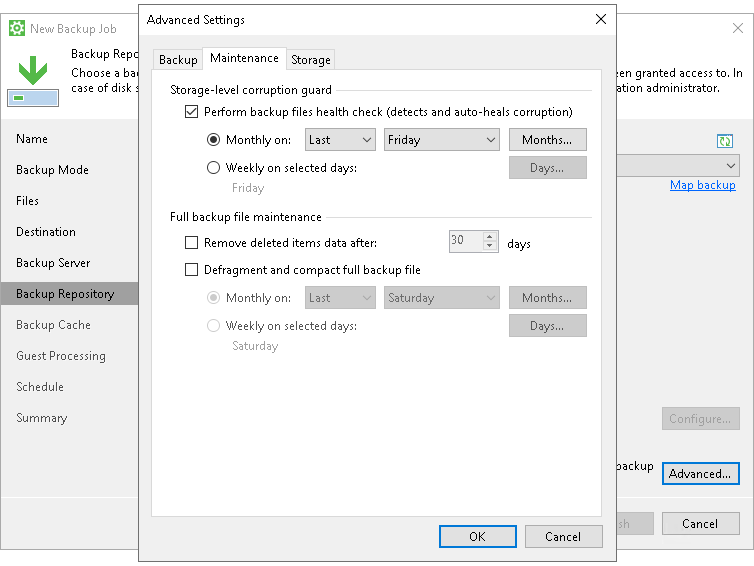Enable Defragment and compact full backup file
This screenshot has height=566, width=754.
[192, 269]
